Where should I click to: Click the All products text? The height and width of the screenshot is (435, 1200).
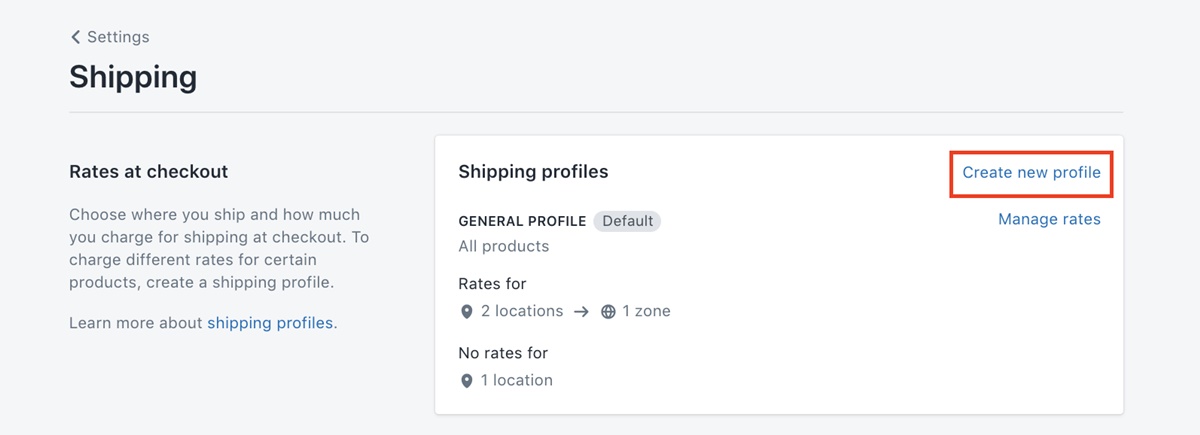coord(504,246)
